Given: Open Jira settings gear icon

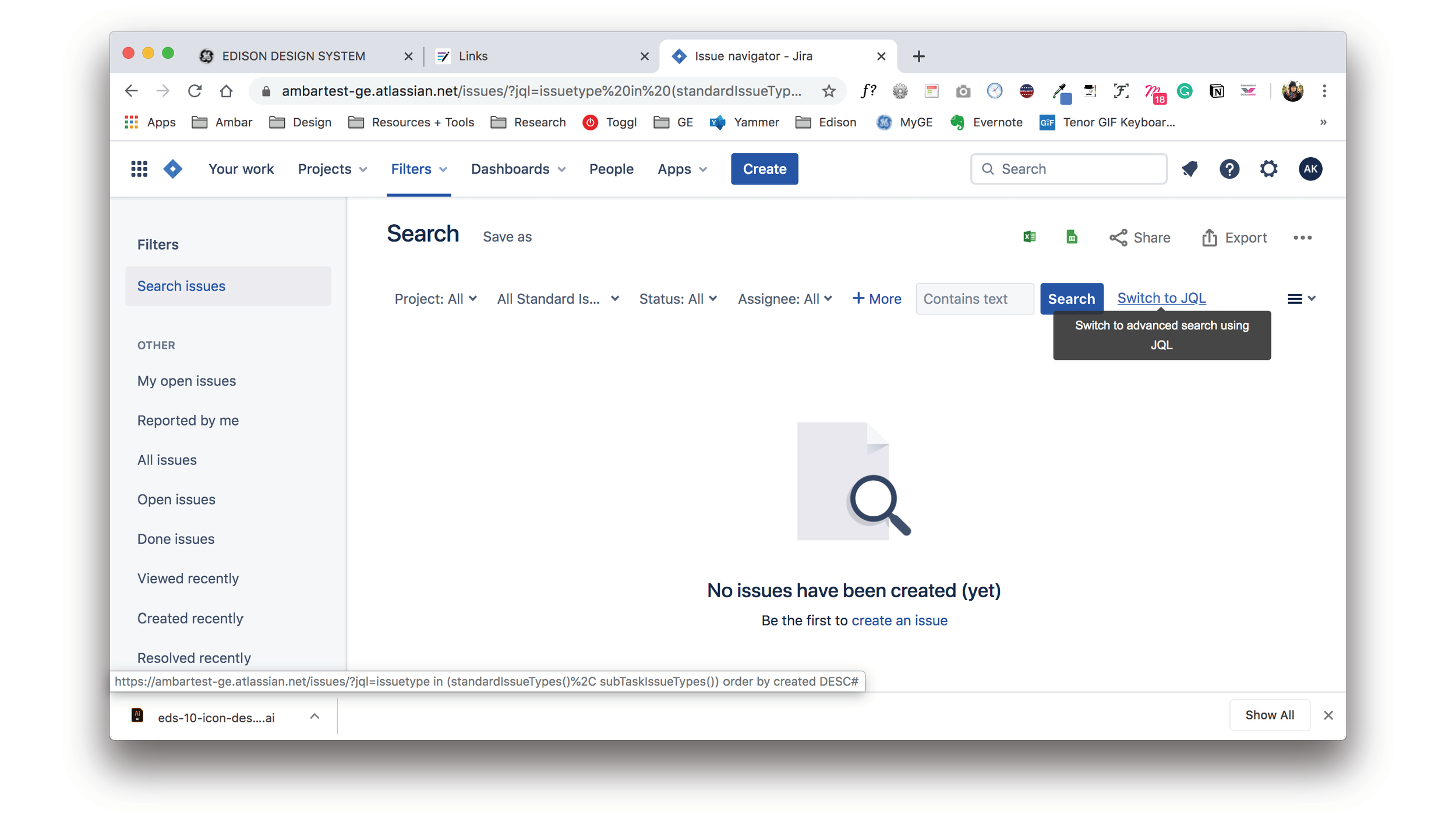Looking at the screenshot, I should coord(1268,169).
